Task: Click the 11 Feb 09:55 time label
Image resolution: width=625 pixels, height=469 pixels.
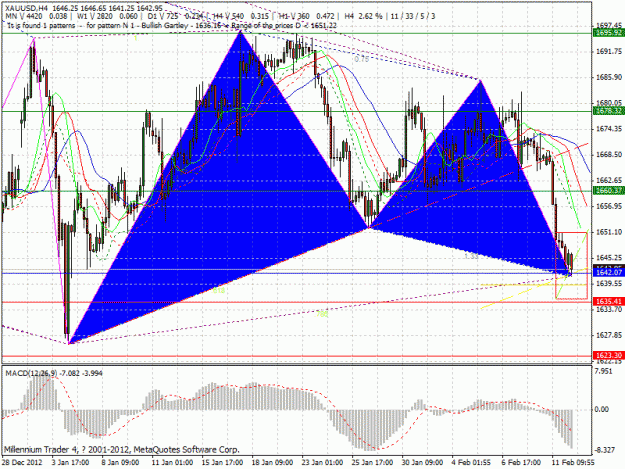Action: click(x=573, y=463)
